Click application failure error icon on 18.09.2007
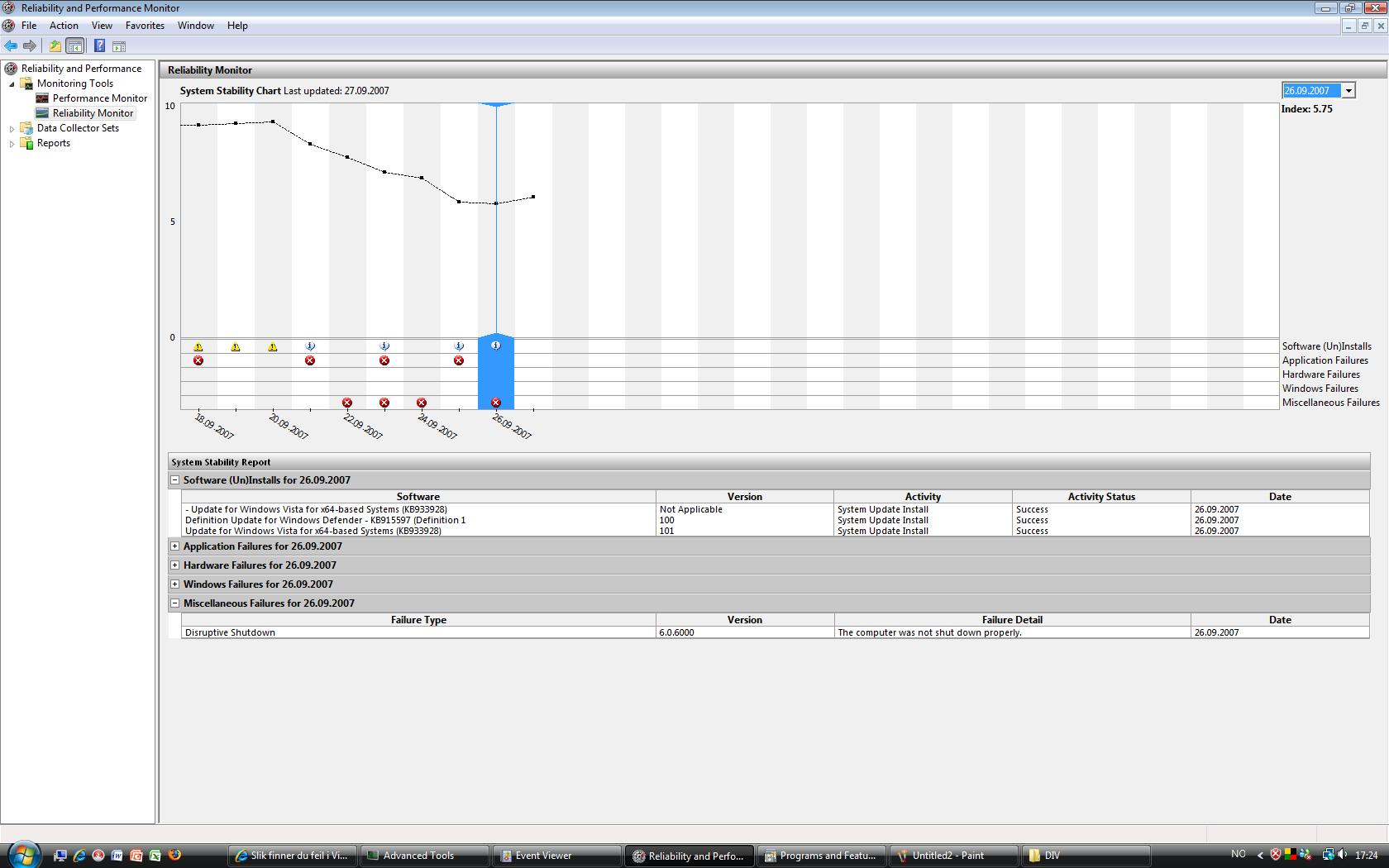 198,360
